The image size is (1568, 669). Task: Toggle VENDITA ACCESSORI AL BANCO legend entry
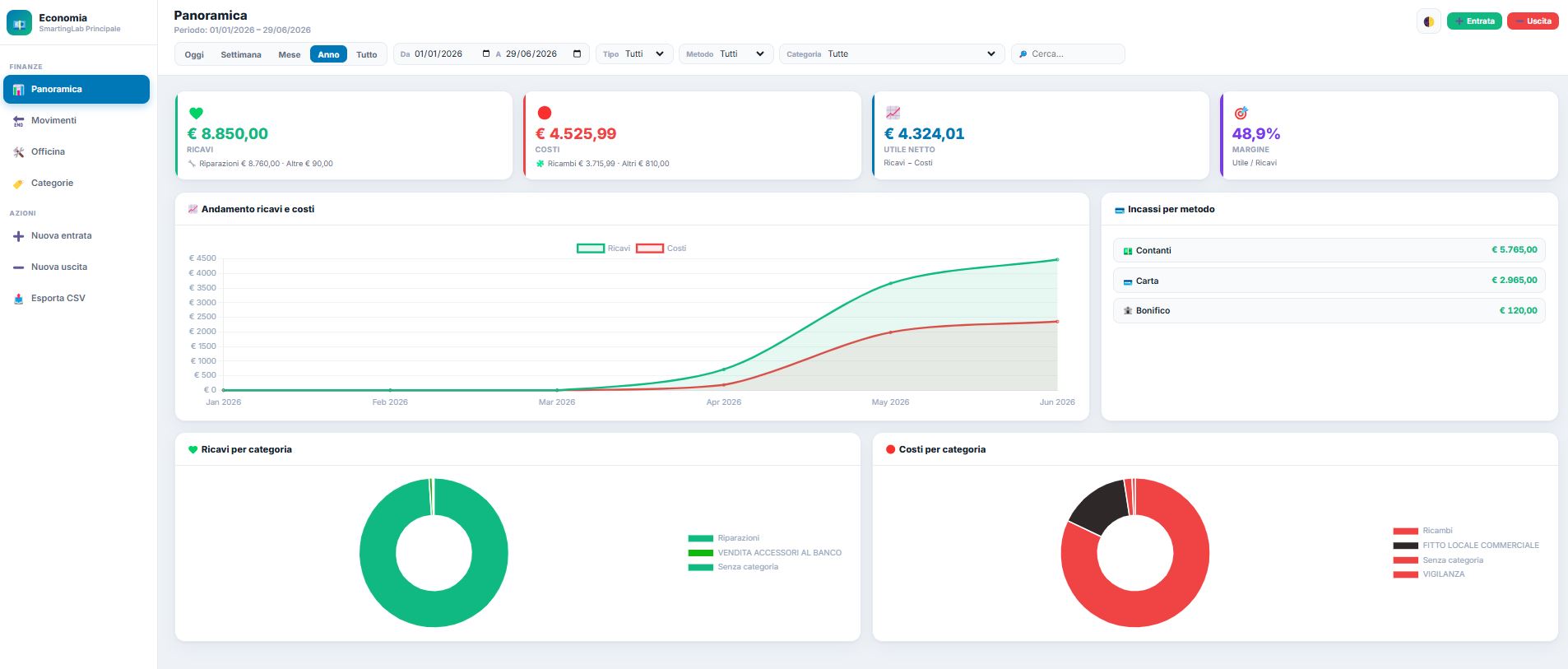click(765, 553)
